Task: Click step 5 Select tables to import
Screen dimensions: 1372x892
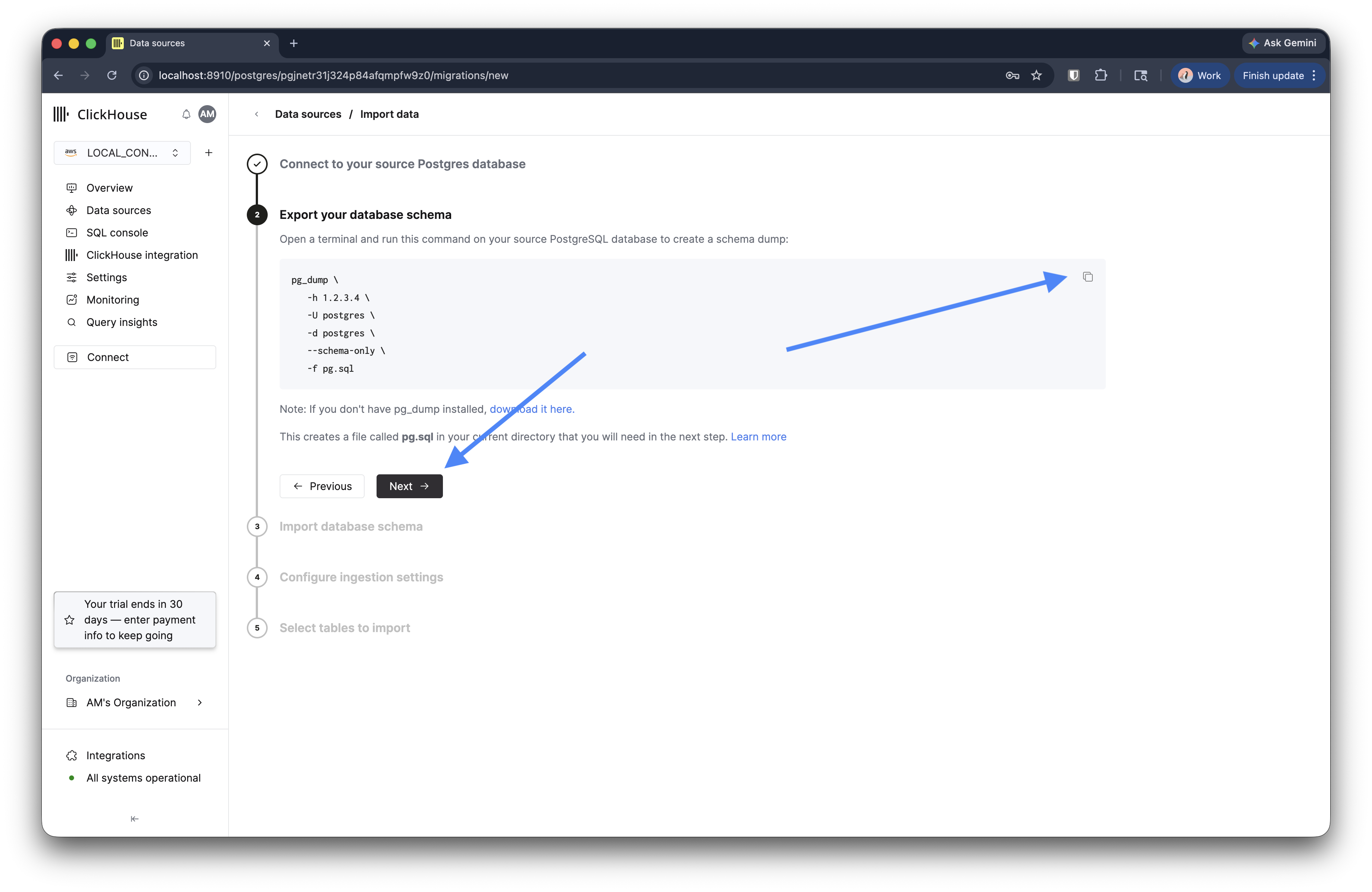Action: click(345, 628)
